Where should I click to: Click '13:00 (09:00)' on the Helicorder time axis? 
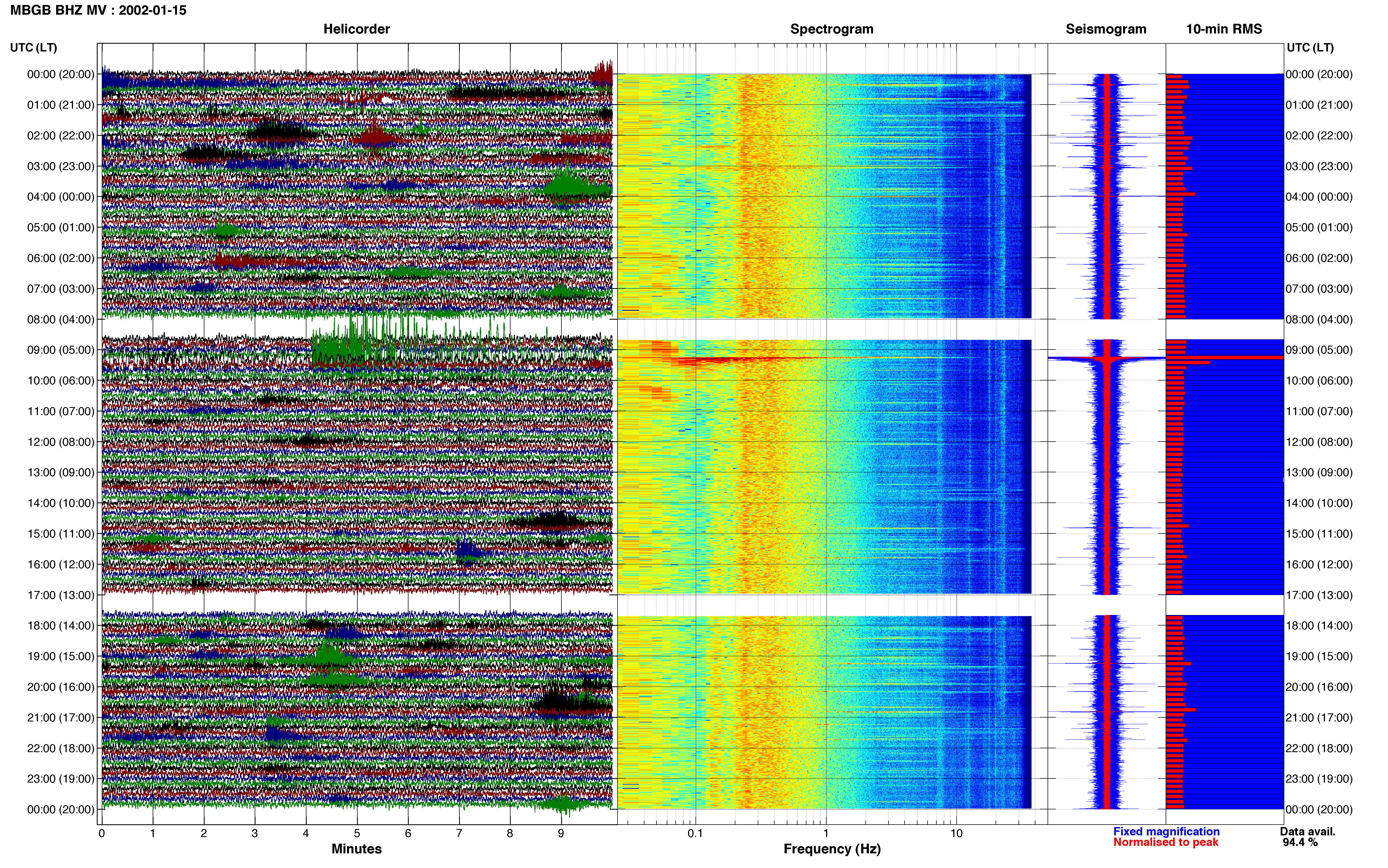coord(61,473)
